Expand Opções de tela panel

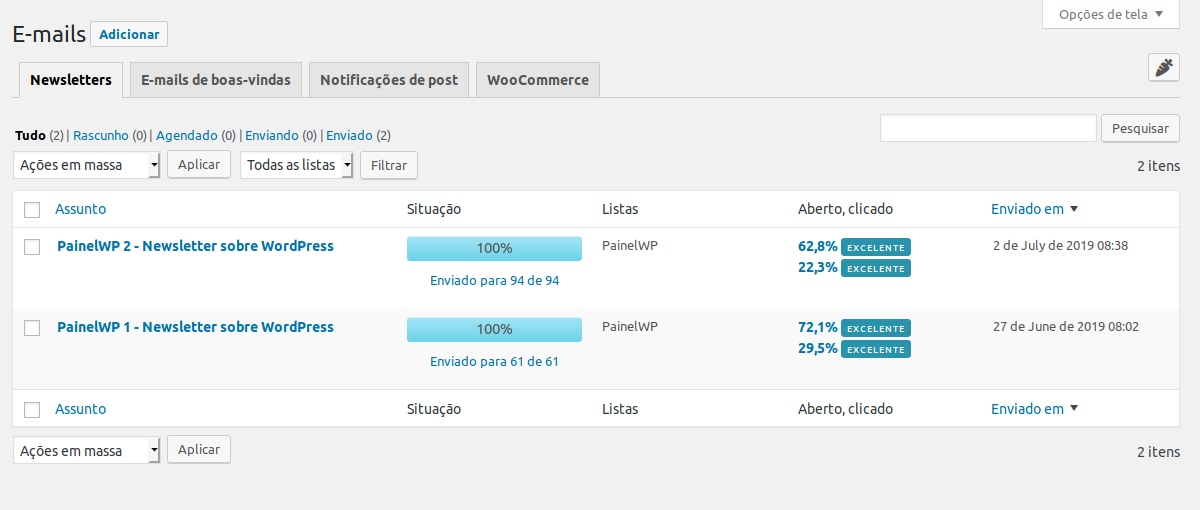(x=1111, y=14)
